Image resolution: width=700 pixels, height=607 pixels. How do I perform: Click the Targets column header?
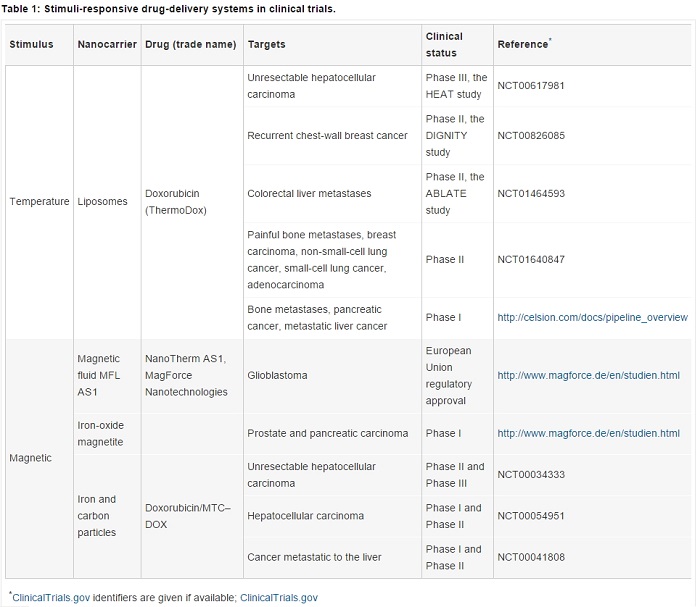[x=267, y=44]
